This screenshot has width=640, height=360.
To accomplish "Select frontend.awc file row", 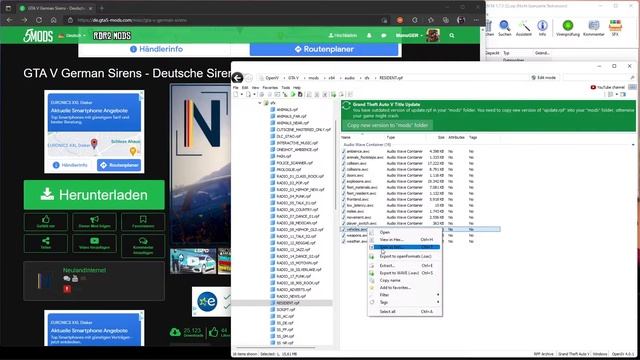I will coord(420,199).
